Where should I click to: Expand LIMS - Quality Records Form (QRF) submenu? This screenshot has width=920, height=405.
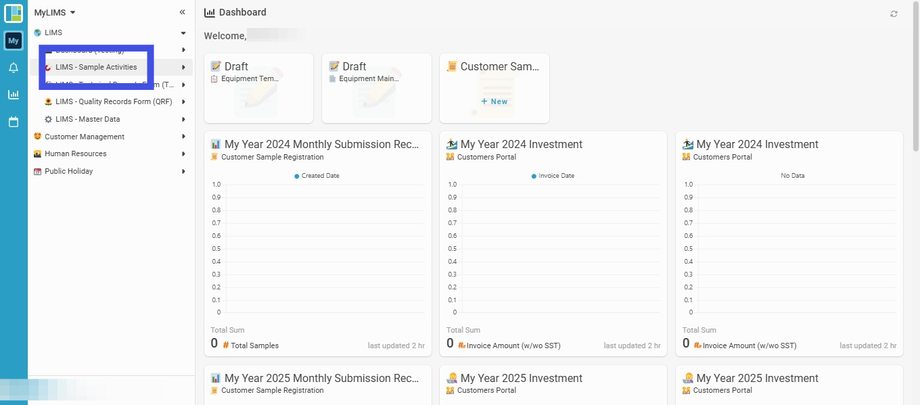click(183, 102)
